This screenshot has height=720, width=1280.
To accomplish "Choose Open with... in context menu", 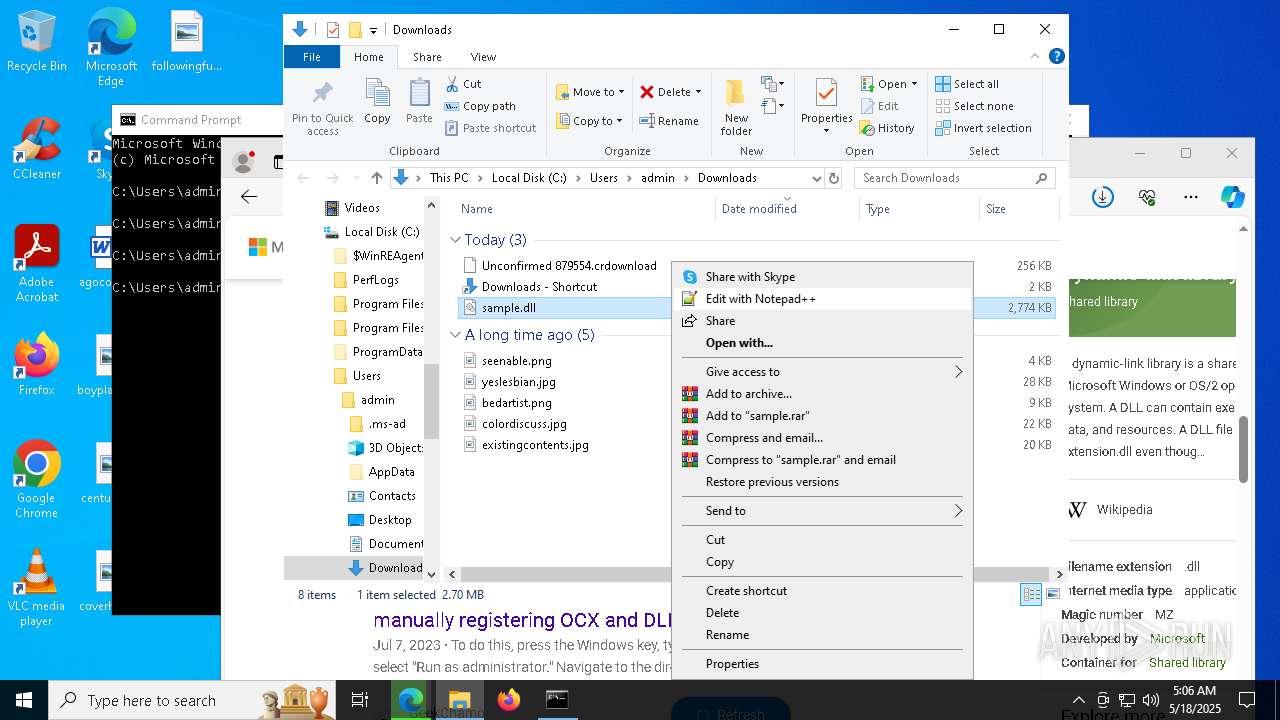I will [x=822, y=343].
